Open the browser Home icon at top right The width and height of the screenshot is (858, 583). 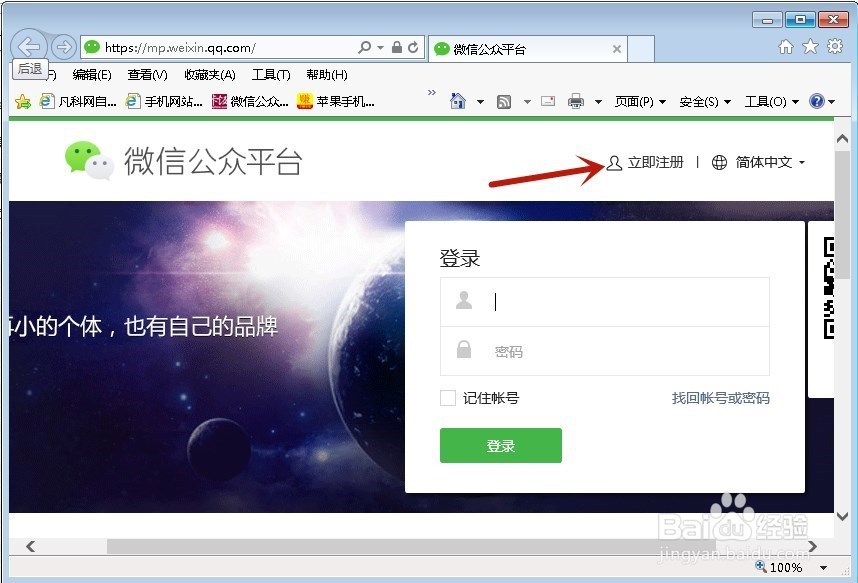coord(786,47)
